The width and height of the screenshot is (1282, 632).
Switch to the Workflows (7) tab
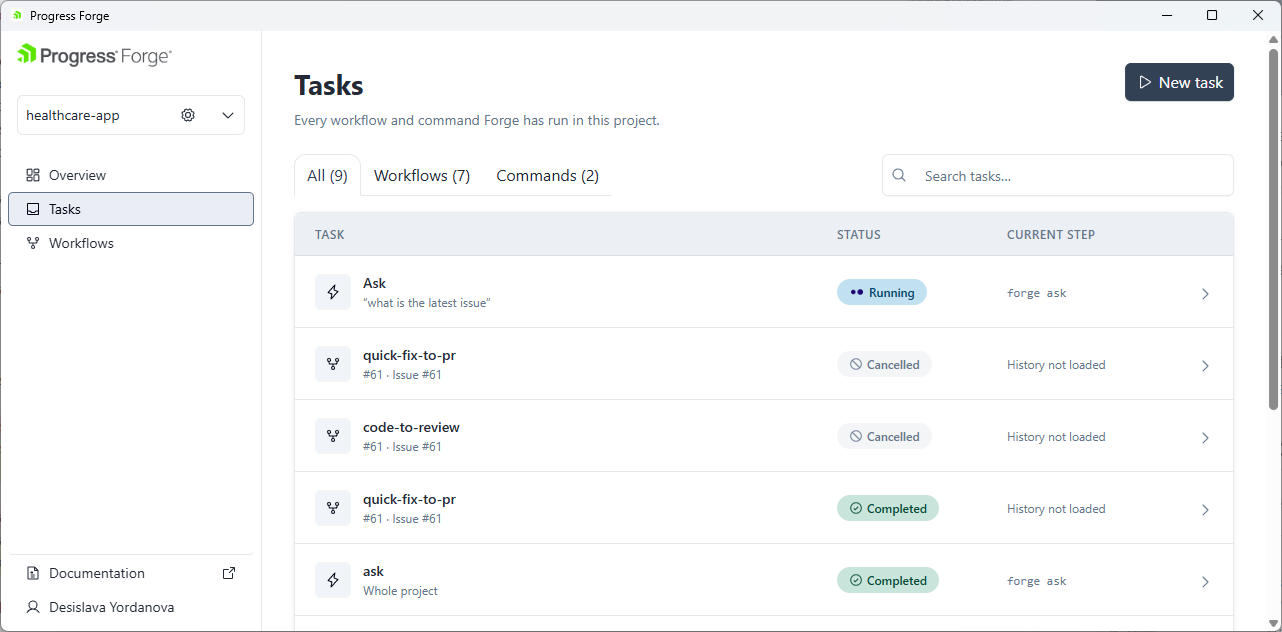(x=422, y=175)
